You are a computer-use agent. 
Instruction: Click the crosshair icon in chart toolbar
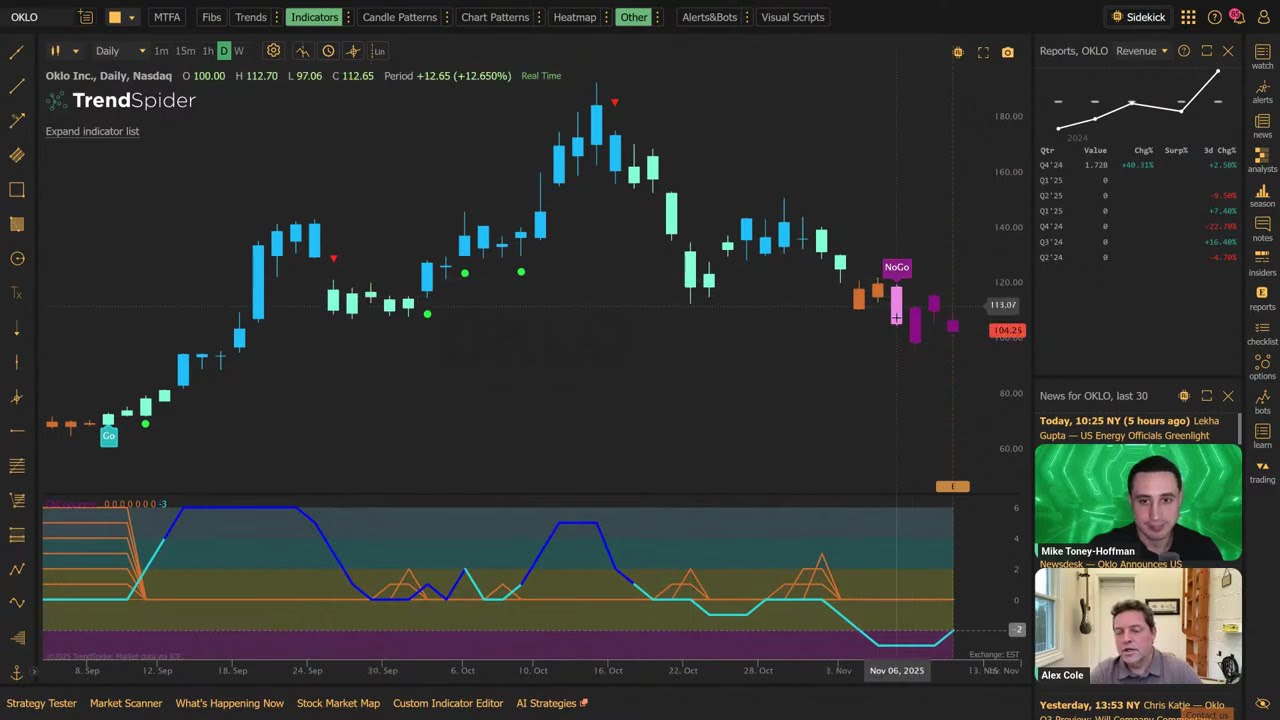point(353,51)
